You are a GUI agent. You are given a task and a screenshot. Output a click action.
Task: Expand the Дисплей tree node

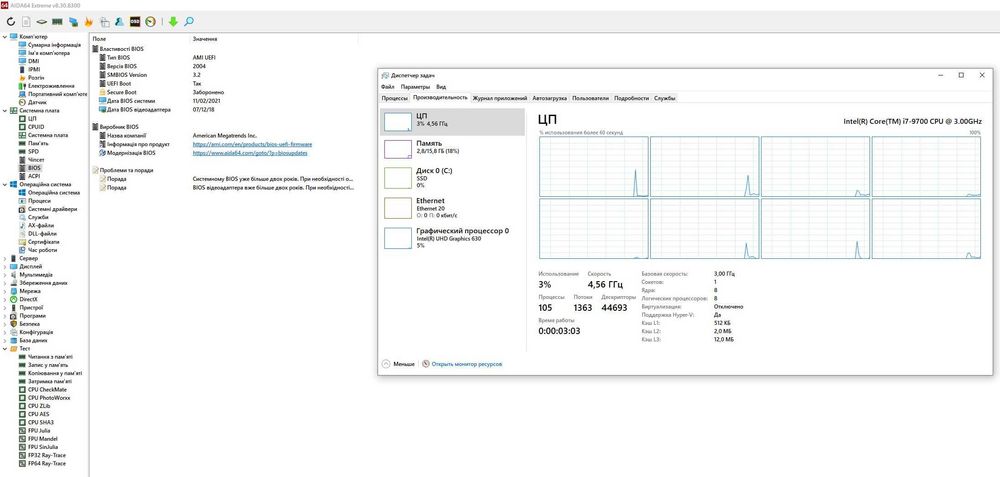[x=5, y=267]
